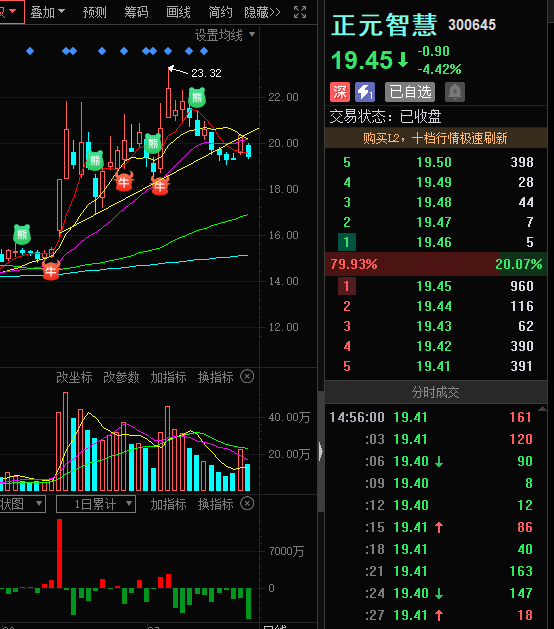Toggle the 隐藏>> panel hide control
This screenshot has width=554, height=629.
click(x=262, y=12)
